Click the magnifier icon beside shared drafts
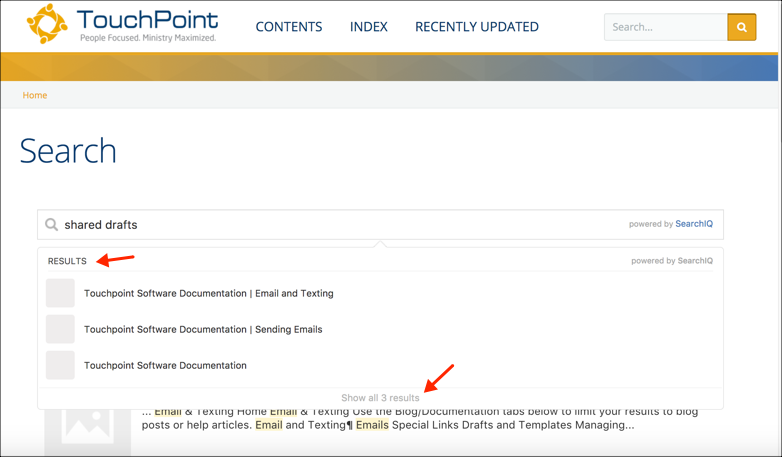 [x=51, y=225]
